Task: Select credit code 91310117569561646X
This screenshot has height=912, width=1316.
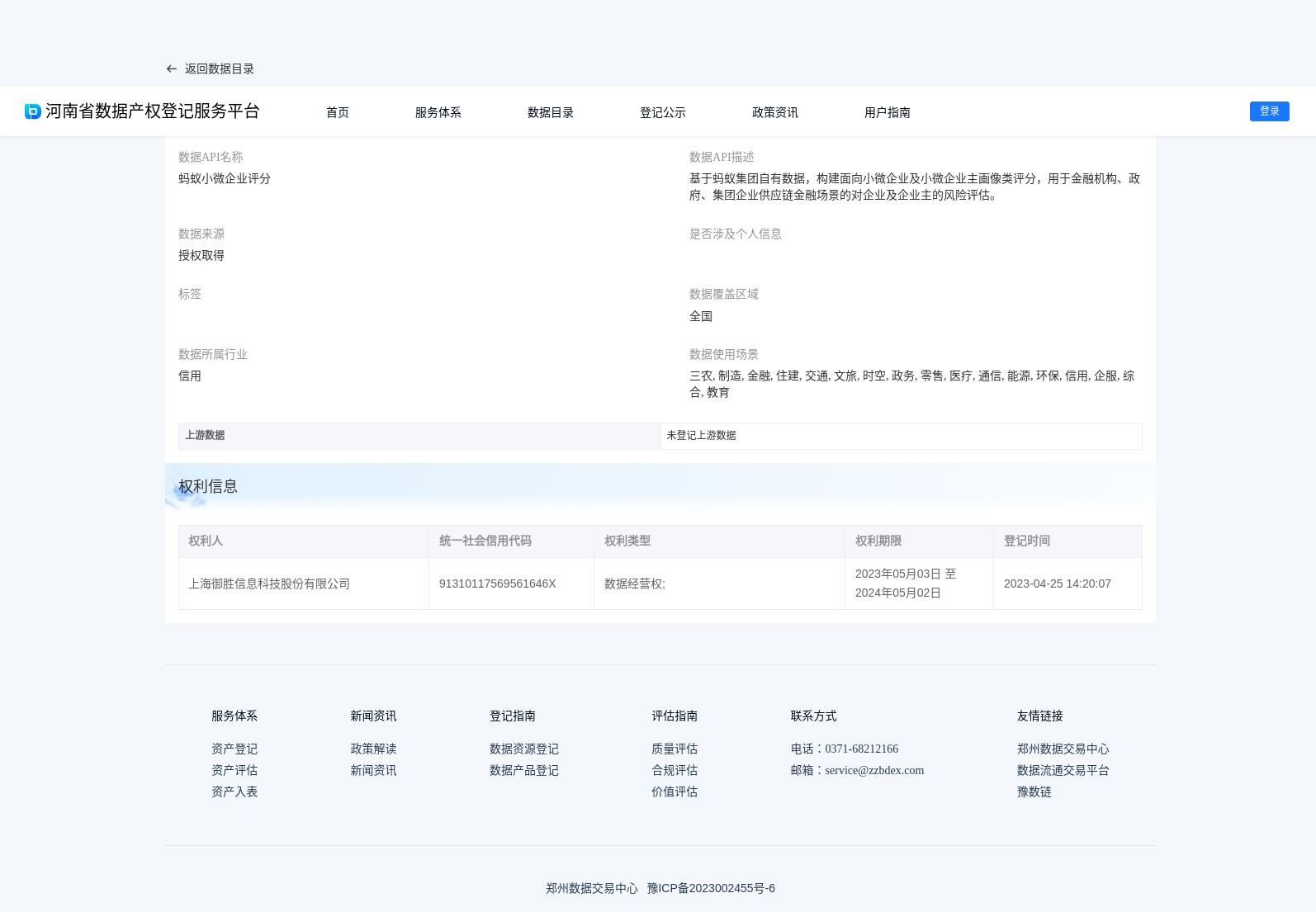Action: [x=498, y=584]
